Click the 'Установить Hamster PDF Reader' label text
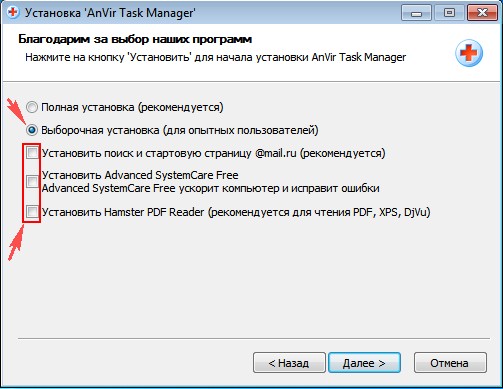This screenshot has height=389, width=503. [x=123, y=212]
